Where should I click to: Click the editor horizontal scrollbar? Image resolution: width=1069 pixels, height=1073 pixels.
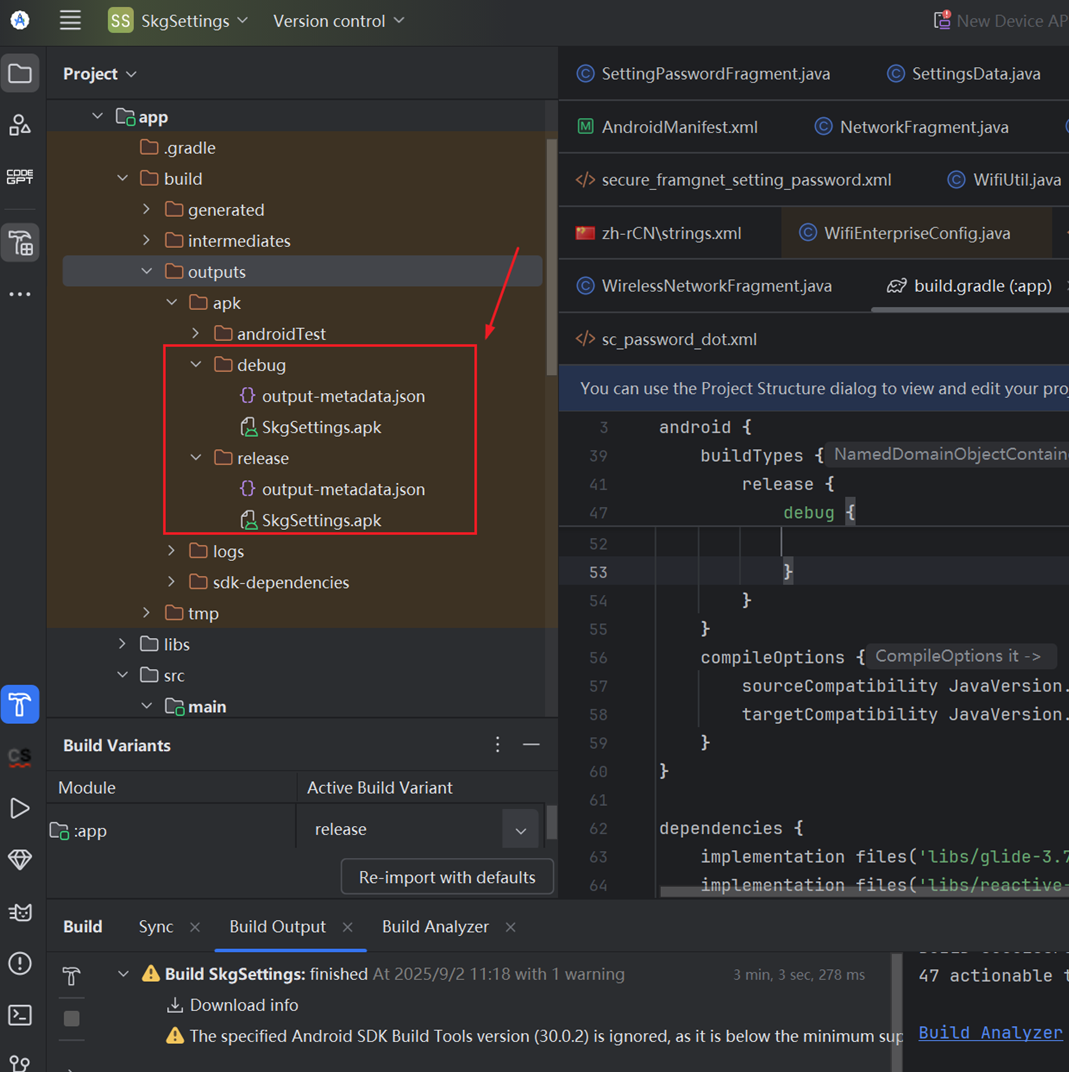click(x=864, y=892)
